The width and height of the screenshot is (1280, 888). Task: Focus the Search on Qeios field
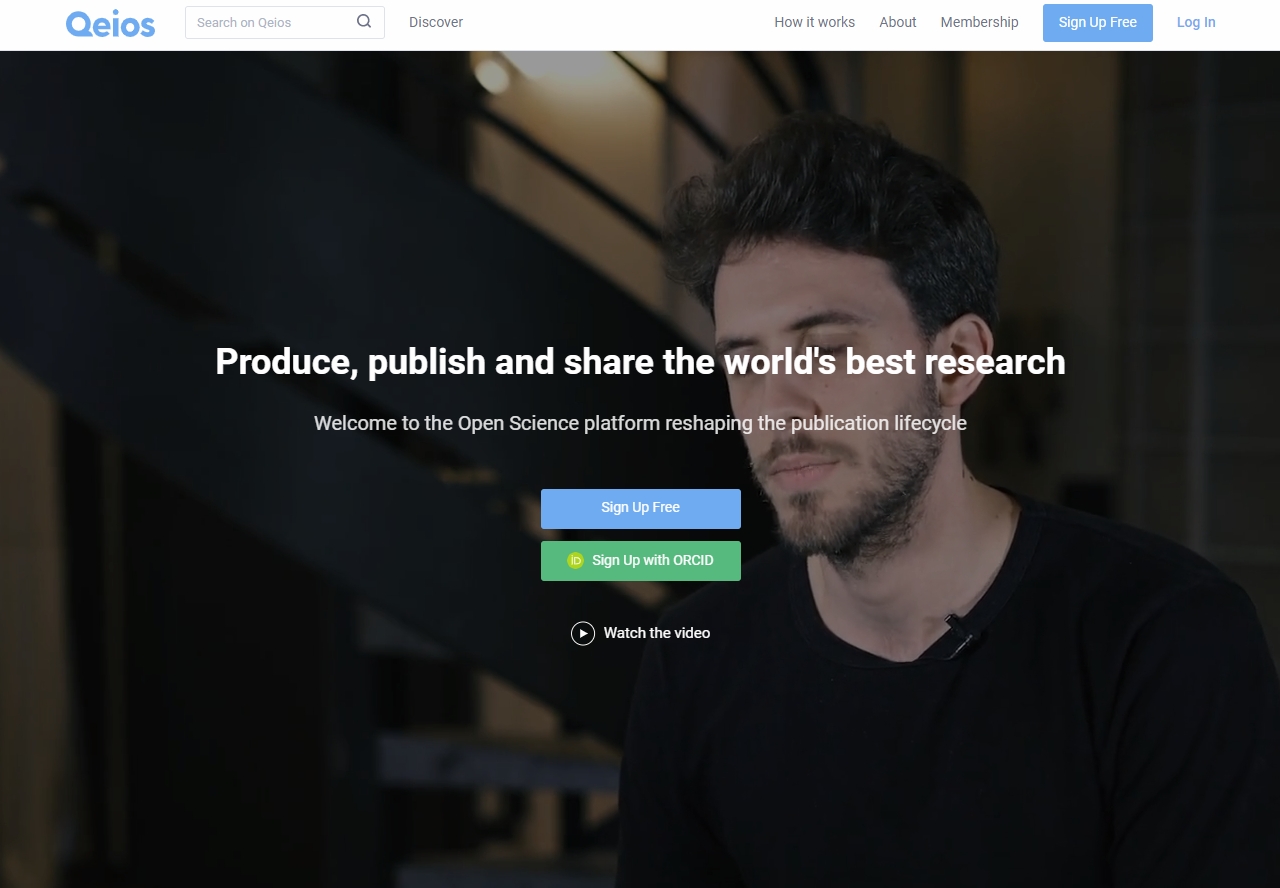coord(285,22)
